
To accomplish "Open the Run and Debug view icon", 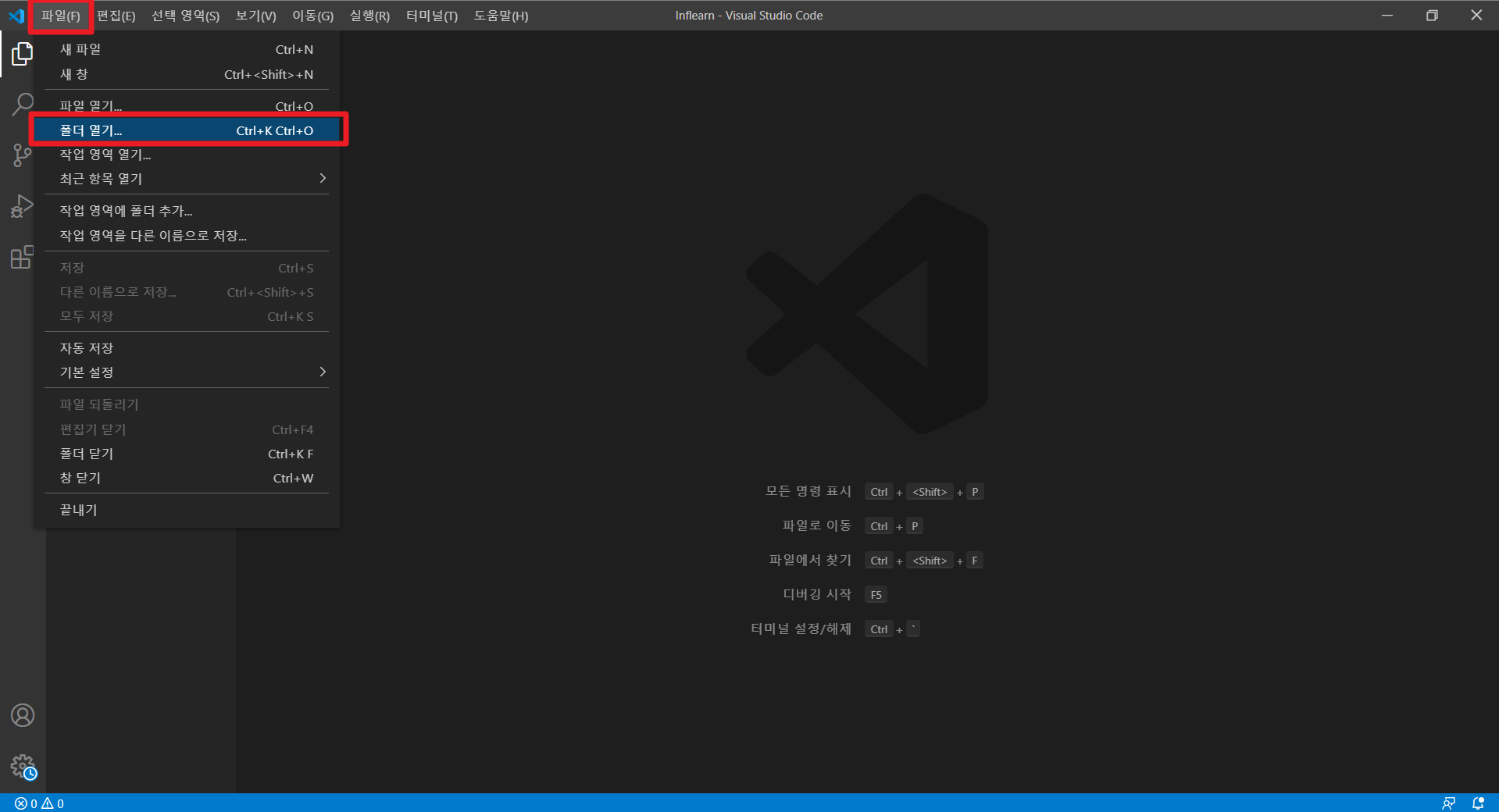I will point(23,206).
